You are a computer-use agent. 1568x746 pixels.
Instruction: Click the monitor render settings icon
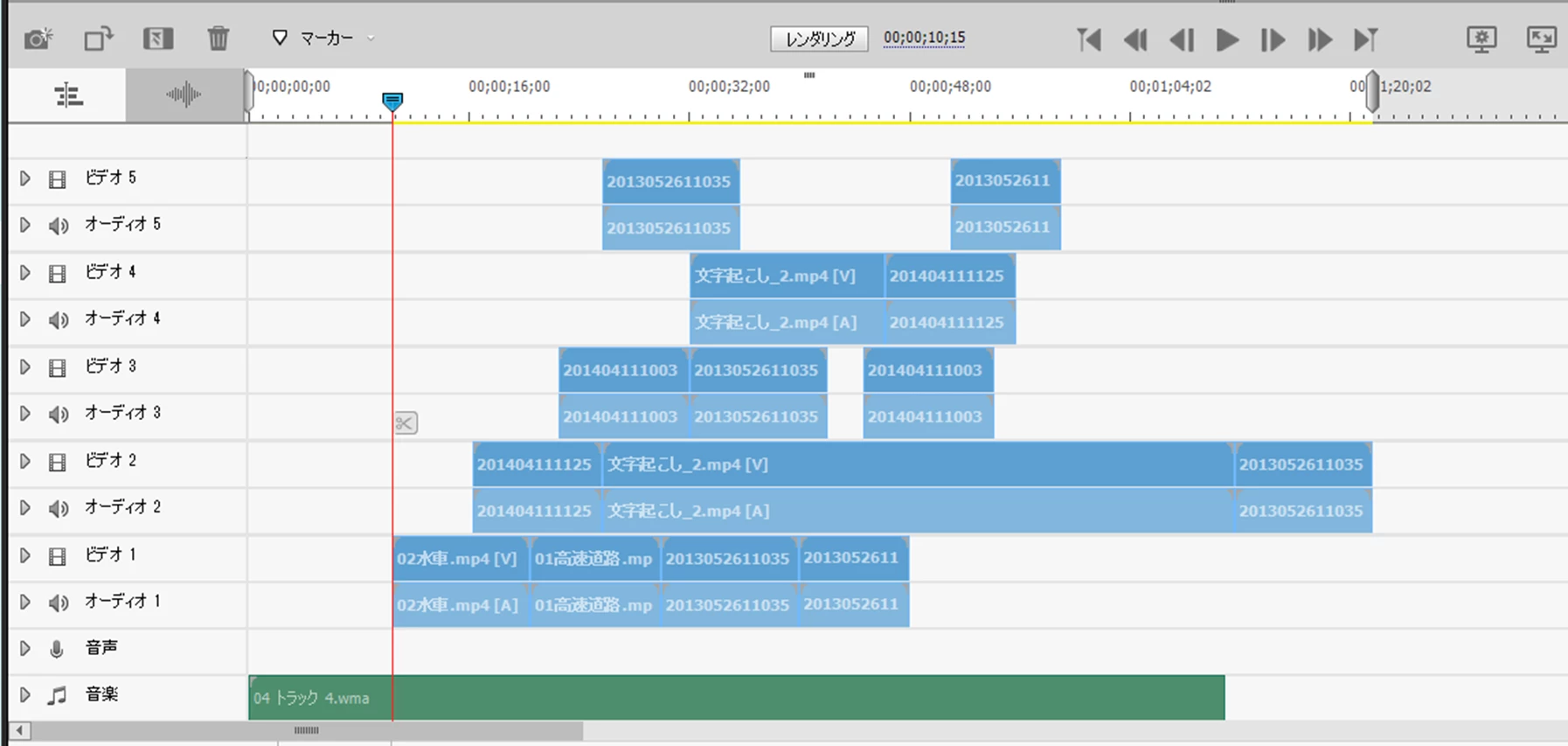1481,39
